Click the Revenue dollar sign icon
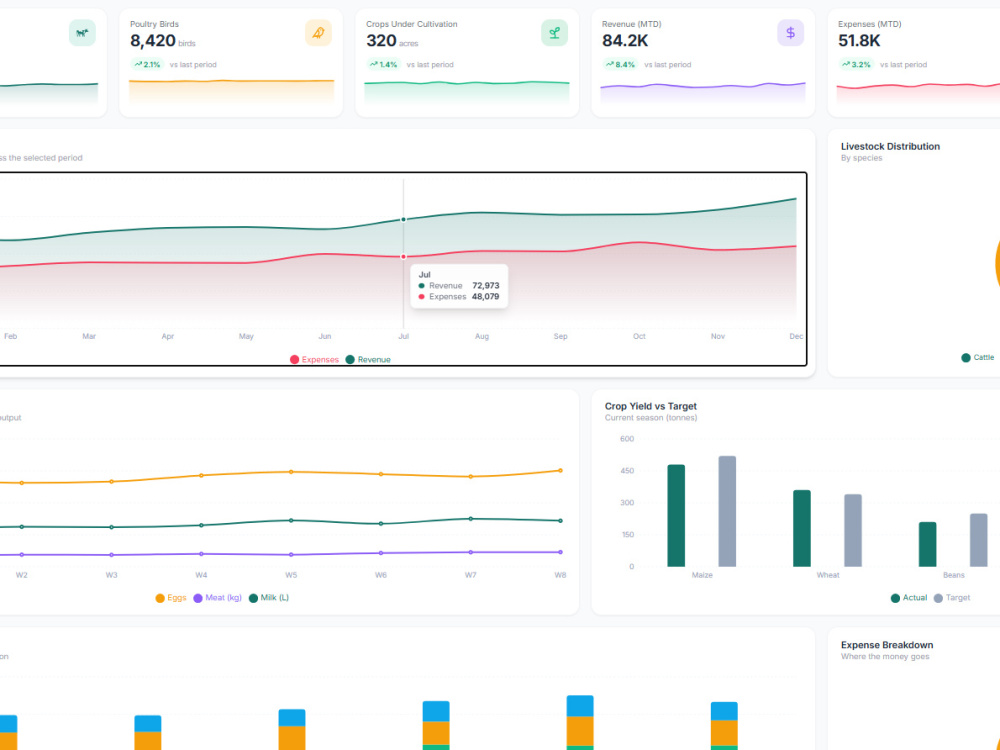Image resolution: width=1000 pixels, height=750 pixels. coord(790,33)
